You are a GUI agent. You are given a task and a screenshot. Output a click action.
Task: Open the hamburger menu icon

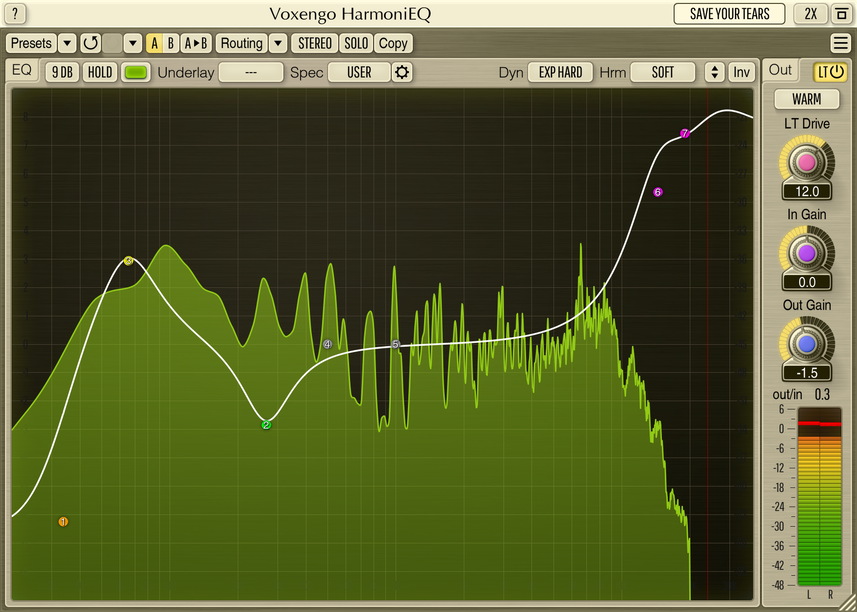[840, 44]
